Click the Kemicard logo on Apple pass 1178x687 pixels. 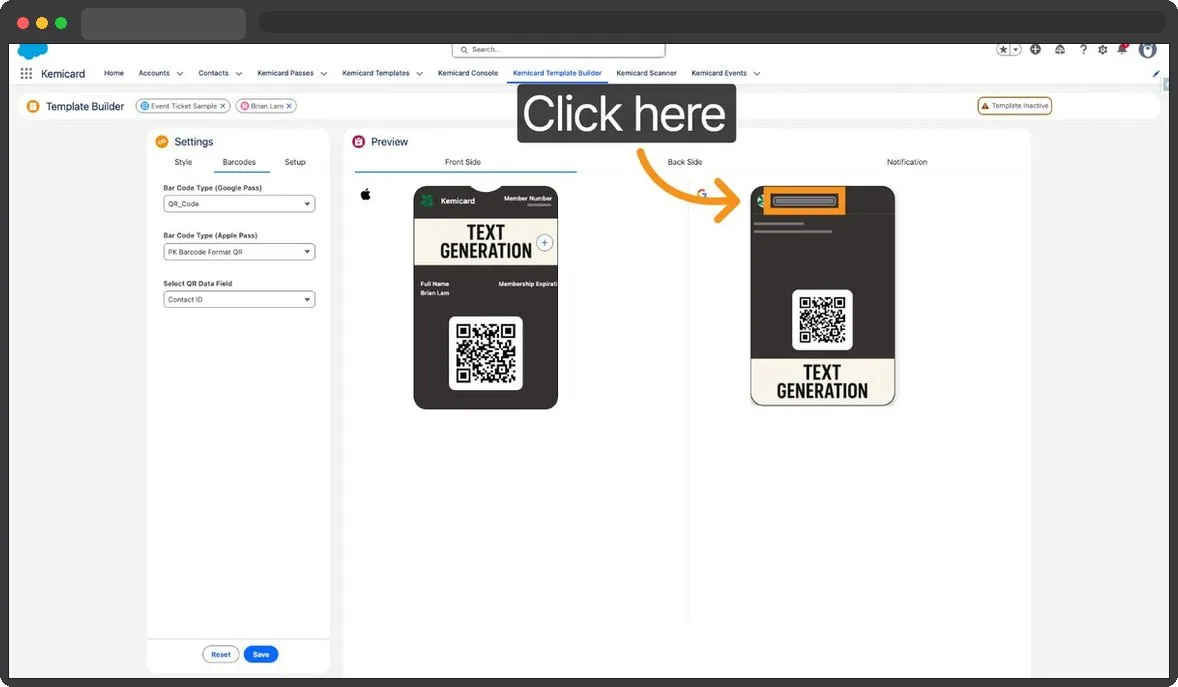click(427, 201)
